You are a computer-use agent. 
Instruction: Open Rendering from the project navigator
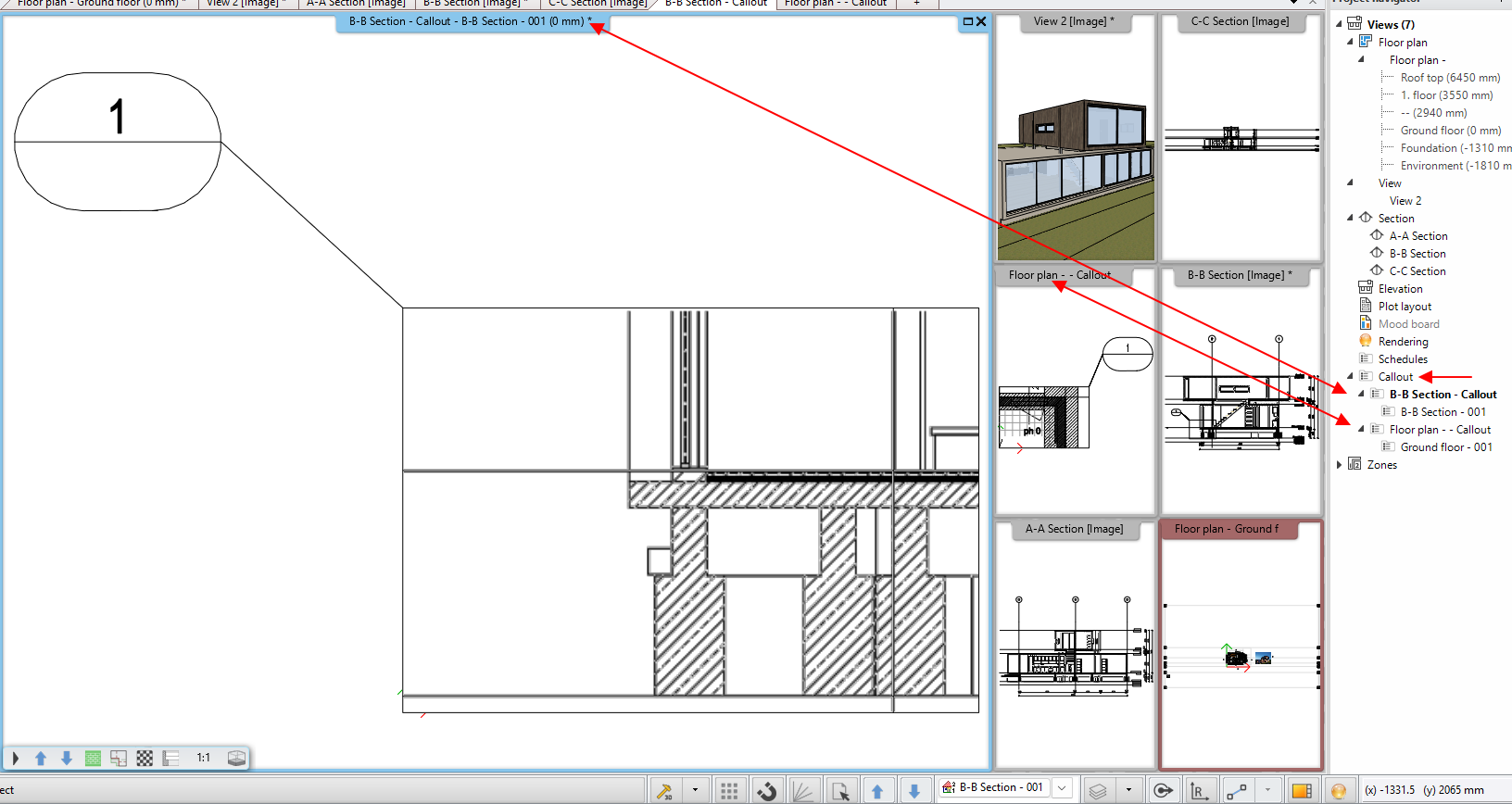click(x=1403, y=342)
